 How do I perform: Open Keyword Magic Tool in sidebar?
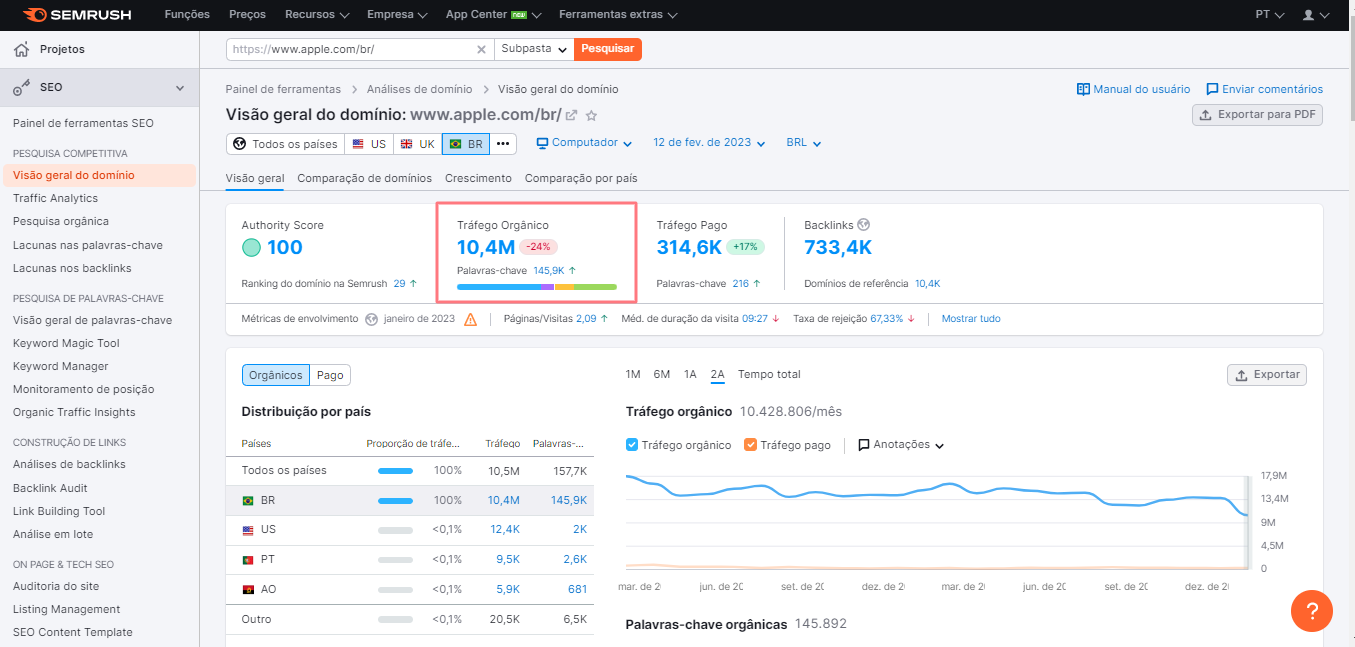click(x=66, y=343)
